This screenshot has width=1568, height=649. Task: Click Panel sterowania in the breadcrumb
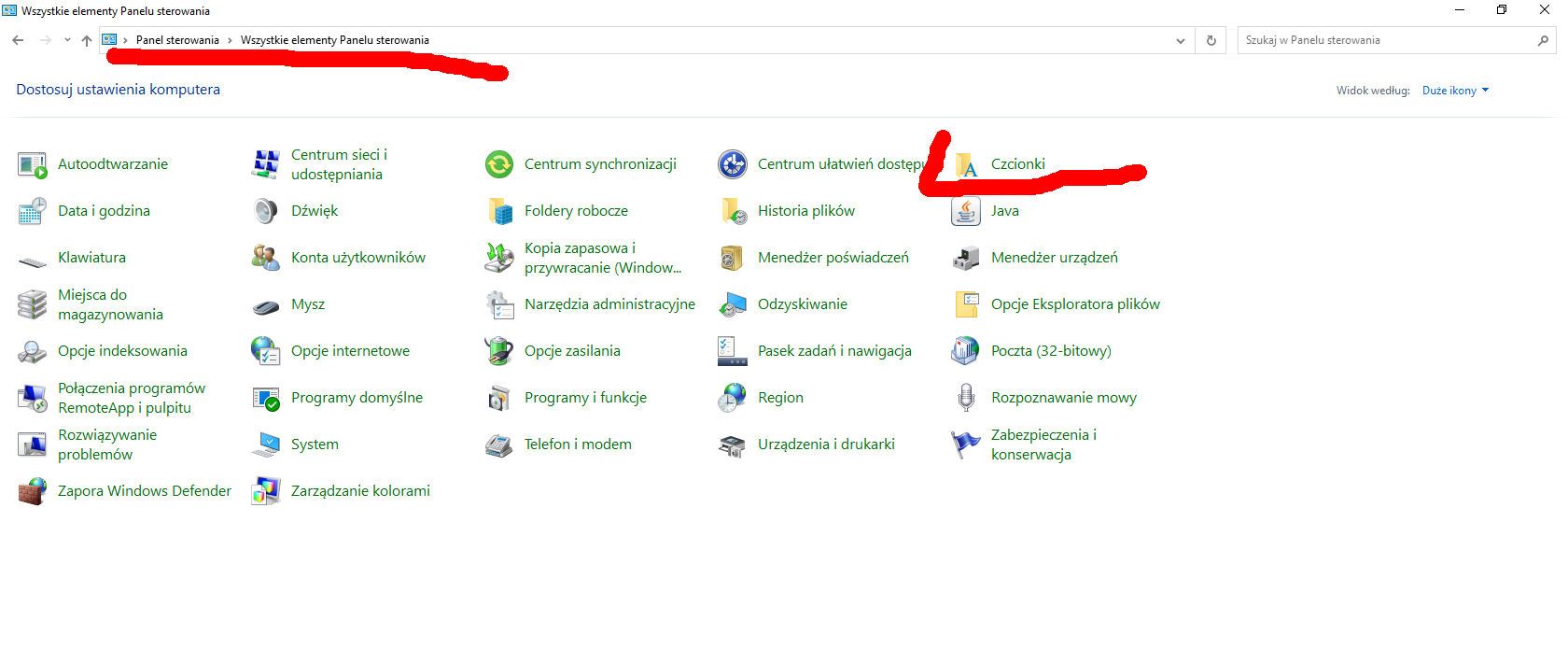click(x=177, y=40)
